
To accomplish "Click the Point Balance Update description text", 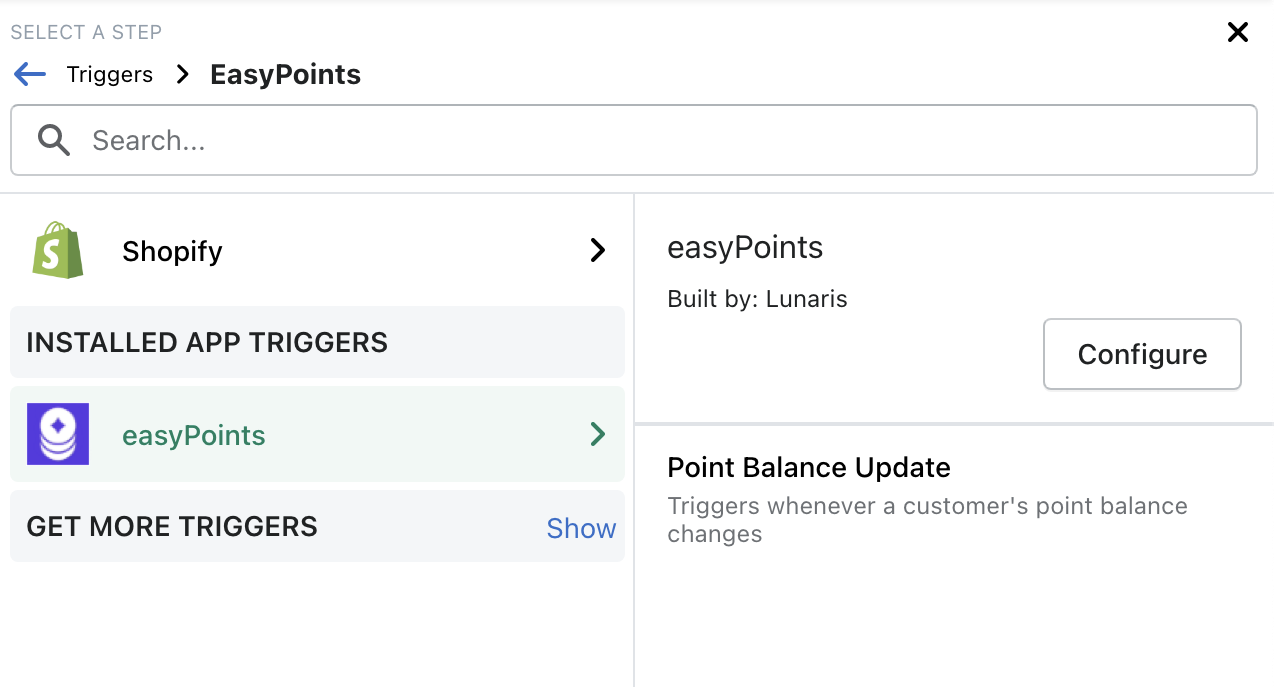I will pos(926,519).
